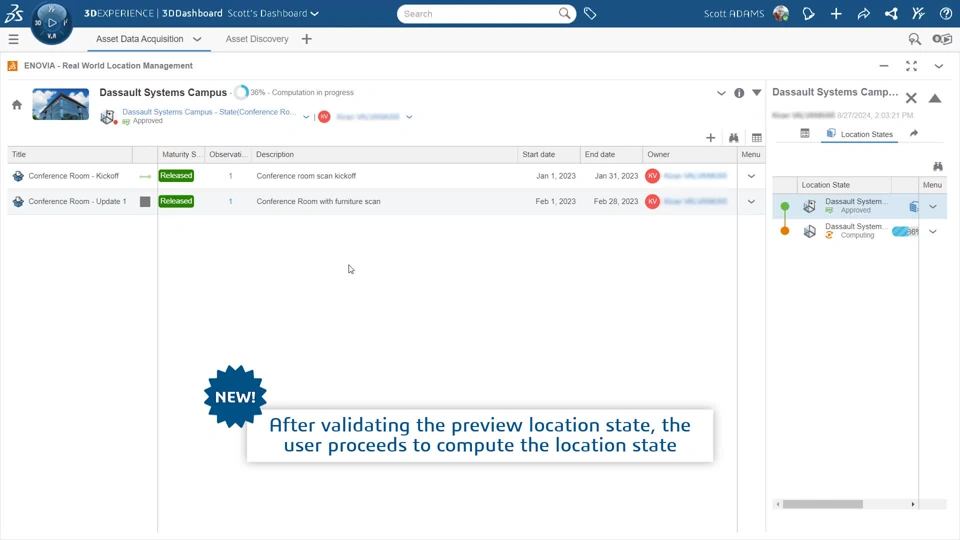
Task: Open the help question mark icon
Action: pyautogui.click(x=945, y=13)
